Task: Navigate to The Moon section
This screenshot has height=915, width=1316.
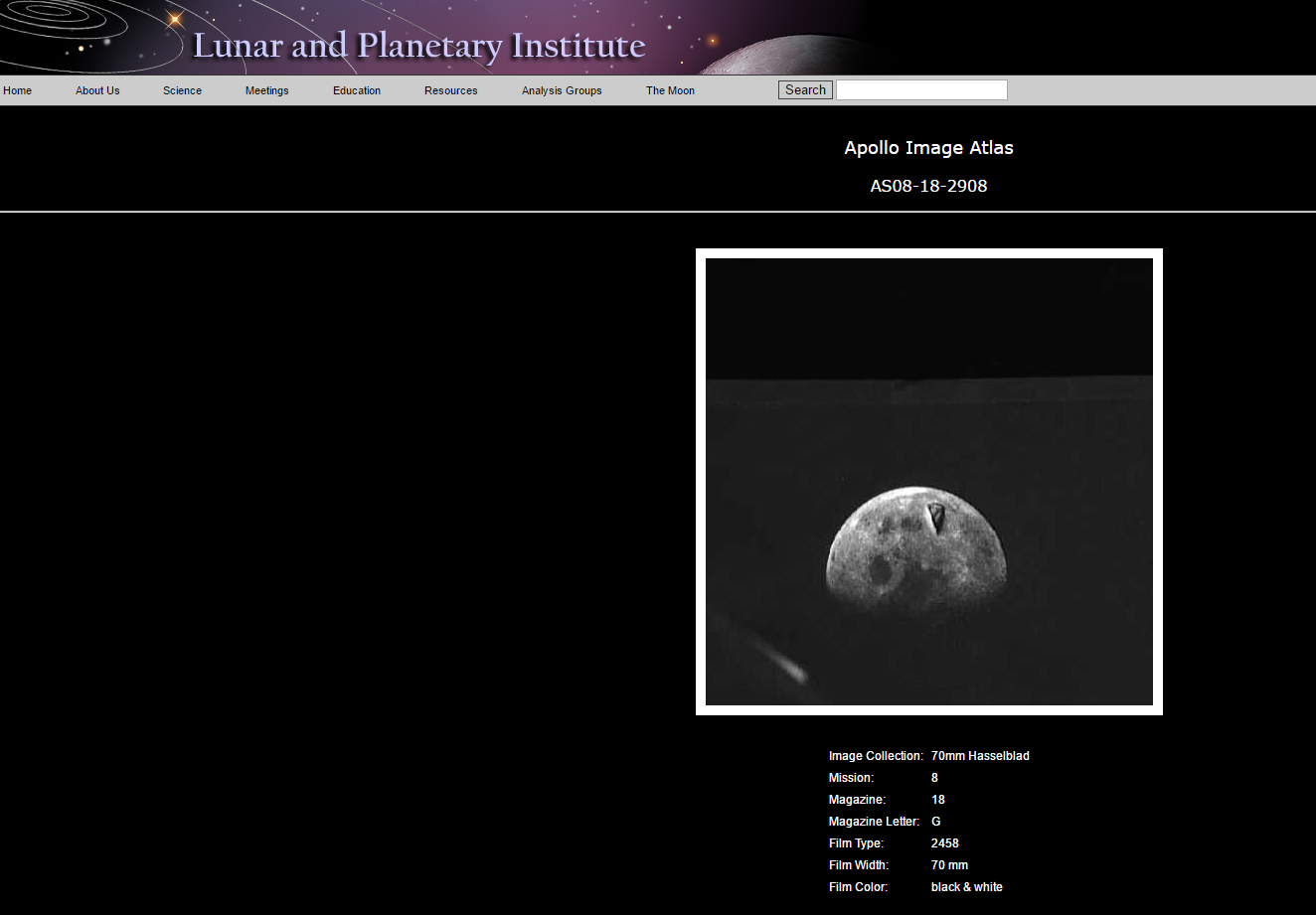Action: (670, 90)
